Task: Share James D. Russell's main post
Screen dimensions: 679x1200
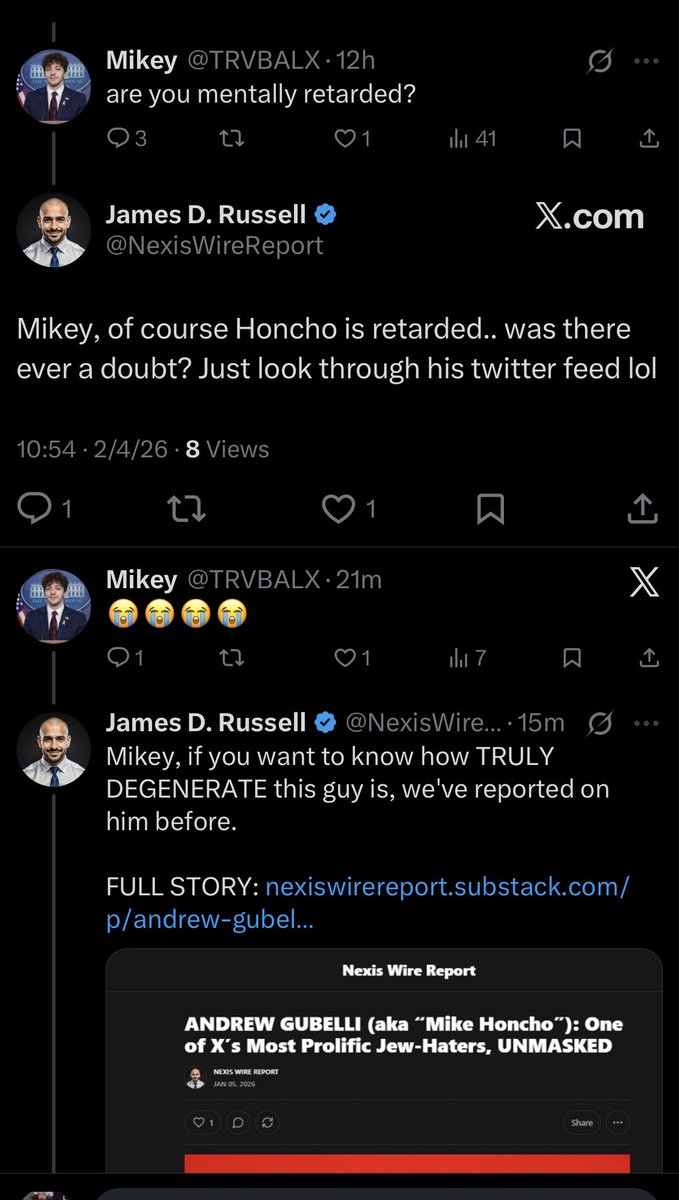Action: pos(642,509)
